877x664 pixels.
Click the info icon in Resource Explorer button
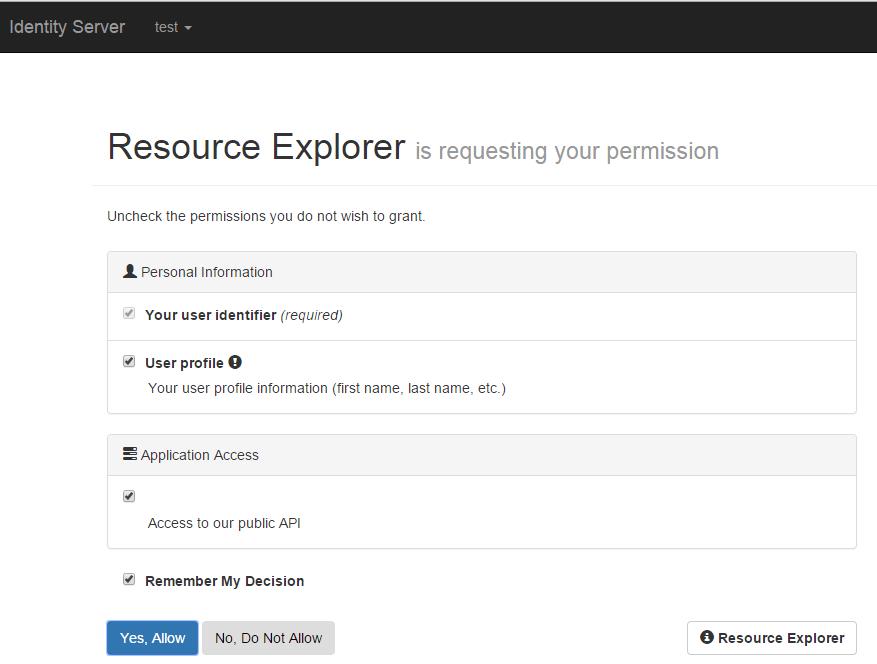click(x=707, y=637)
